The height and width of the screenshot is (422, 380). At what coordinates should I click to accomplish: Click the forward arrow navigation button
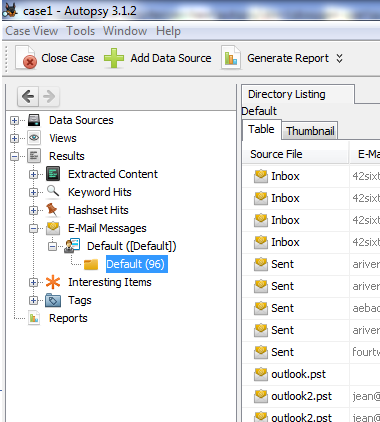coord(49,97)
